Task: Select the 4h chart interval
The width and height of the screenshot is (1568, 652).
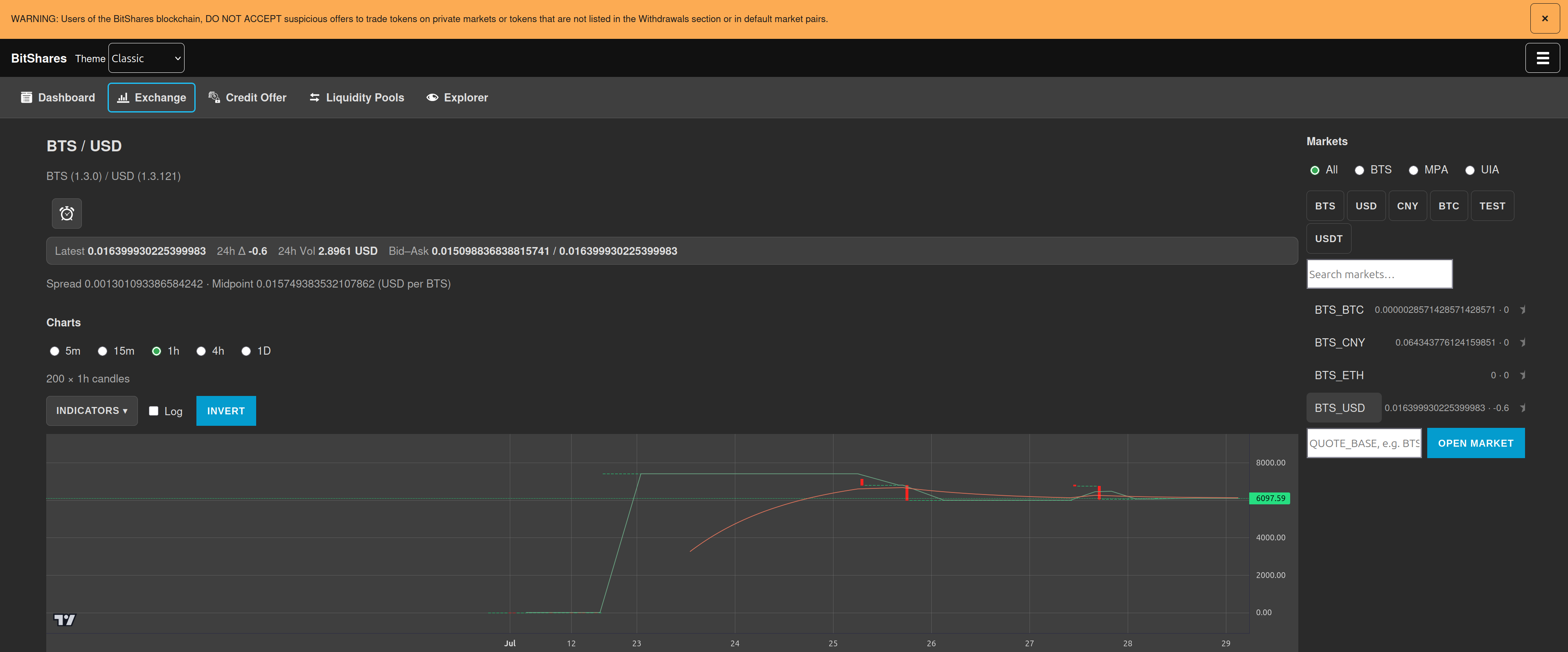Action: 201,351
